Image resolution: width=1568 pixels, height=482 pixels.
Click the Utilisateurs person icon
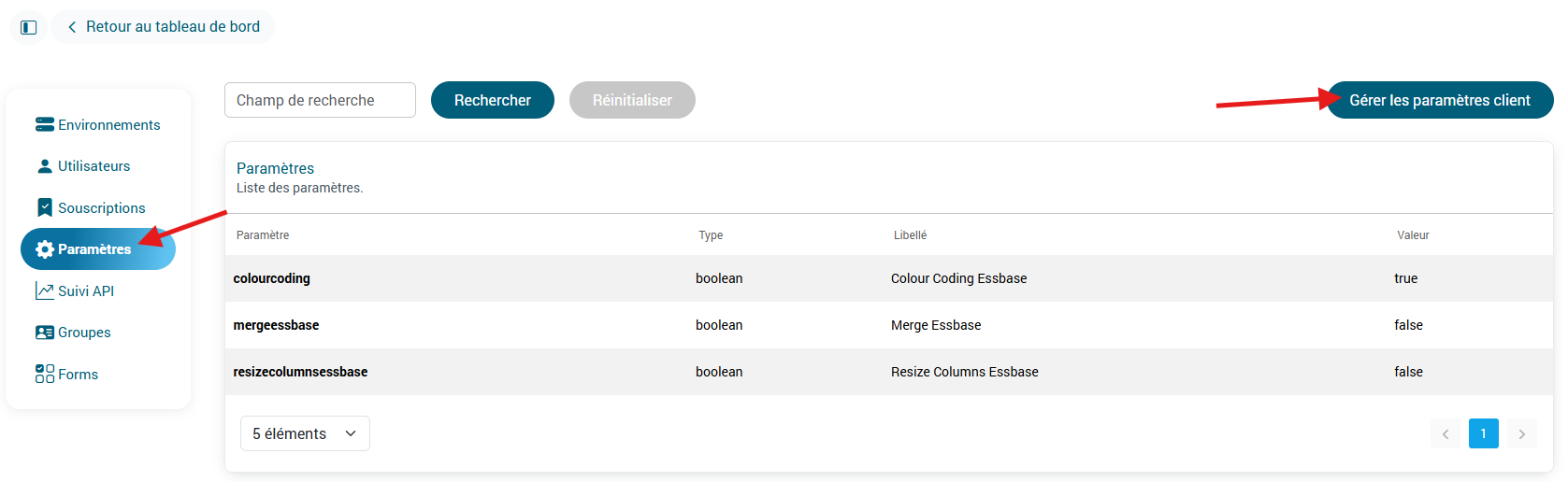[44, 166]
